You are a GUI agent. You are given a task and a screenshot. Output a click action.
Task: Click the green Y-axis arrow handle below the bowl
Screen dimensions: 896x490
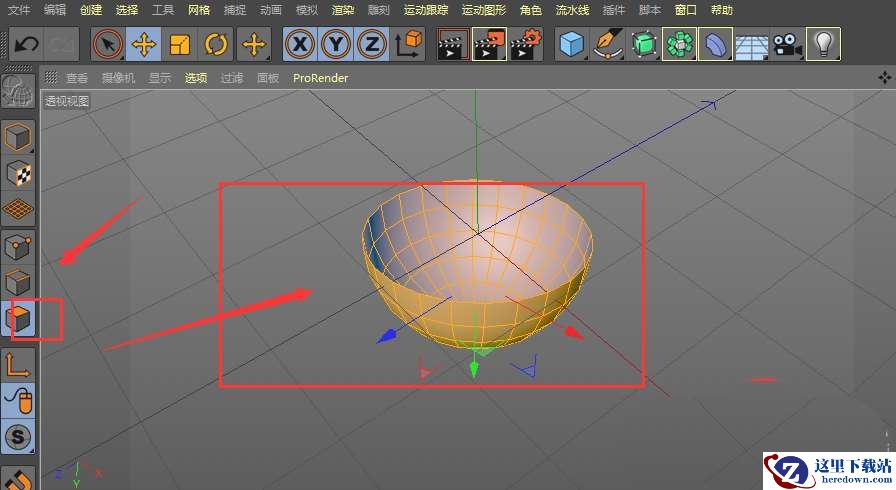click(474, 368)
